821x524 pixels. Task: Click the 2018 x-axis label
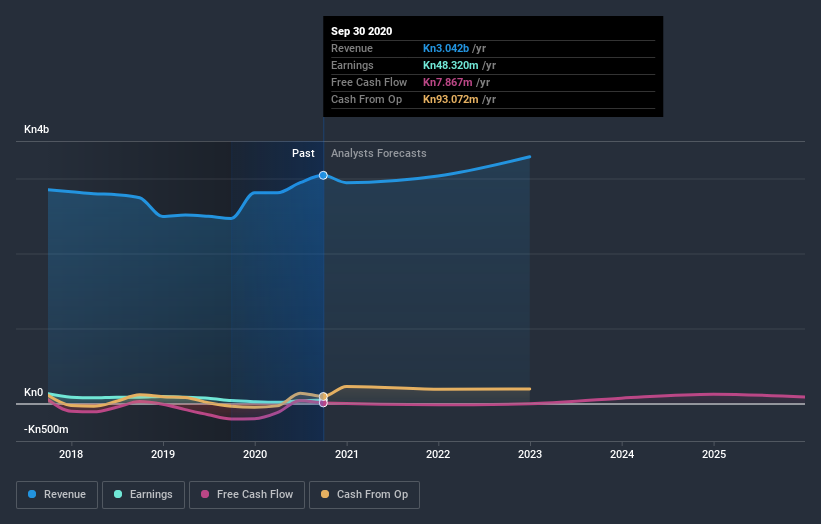point(71,454)
